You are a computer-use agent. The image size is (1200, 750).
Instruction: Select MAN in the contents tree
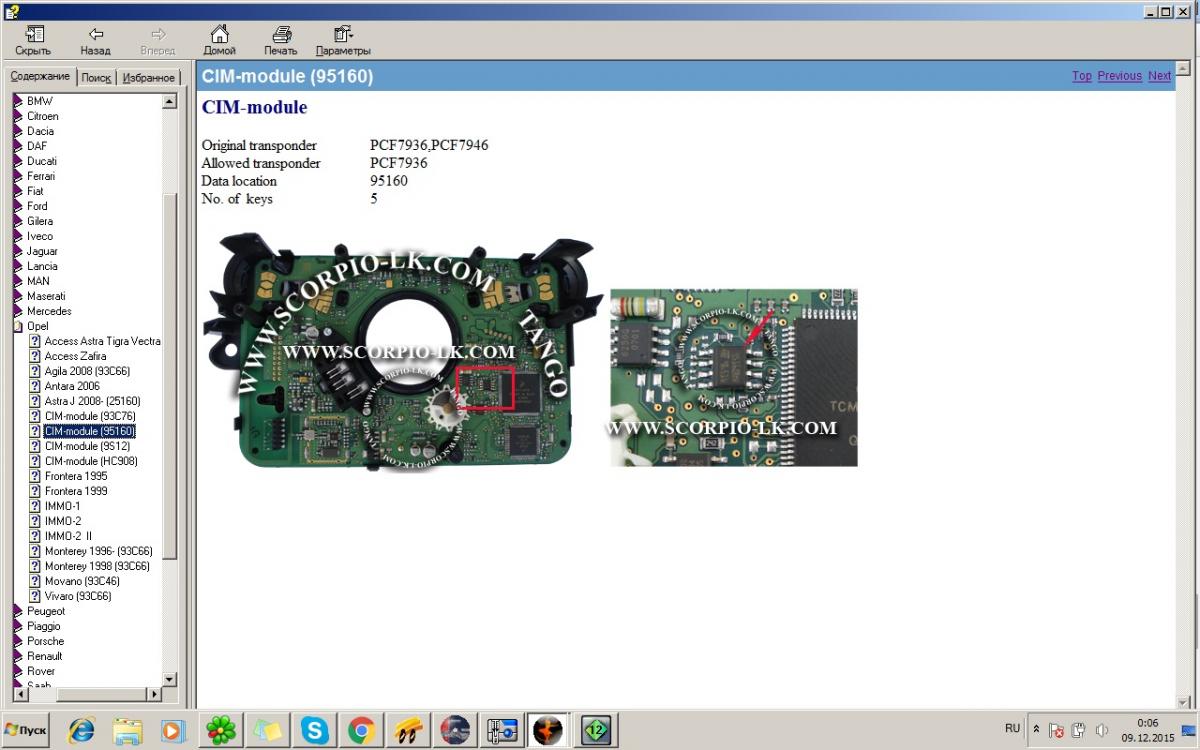38,281
